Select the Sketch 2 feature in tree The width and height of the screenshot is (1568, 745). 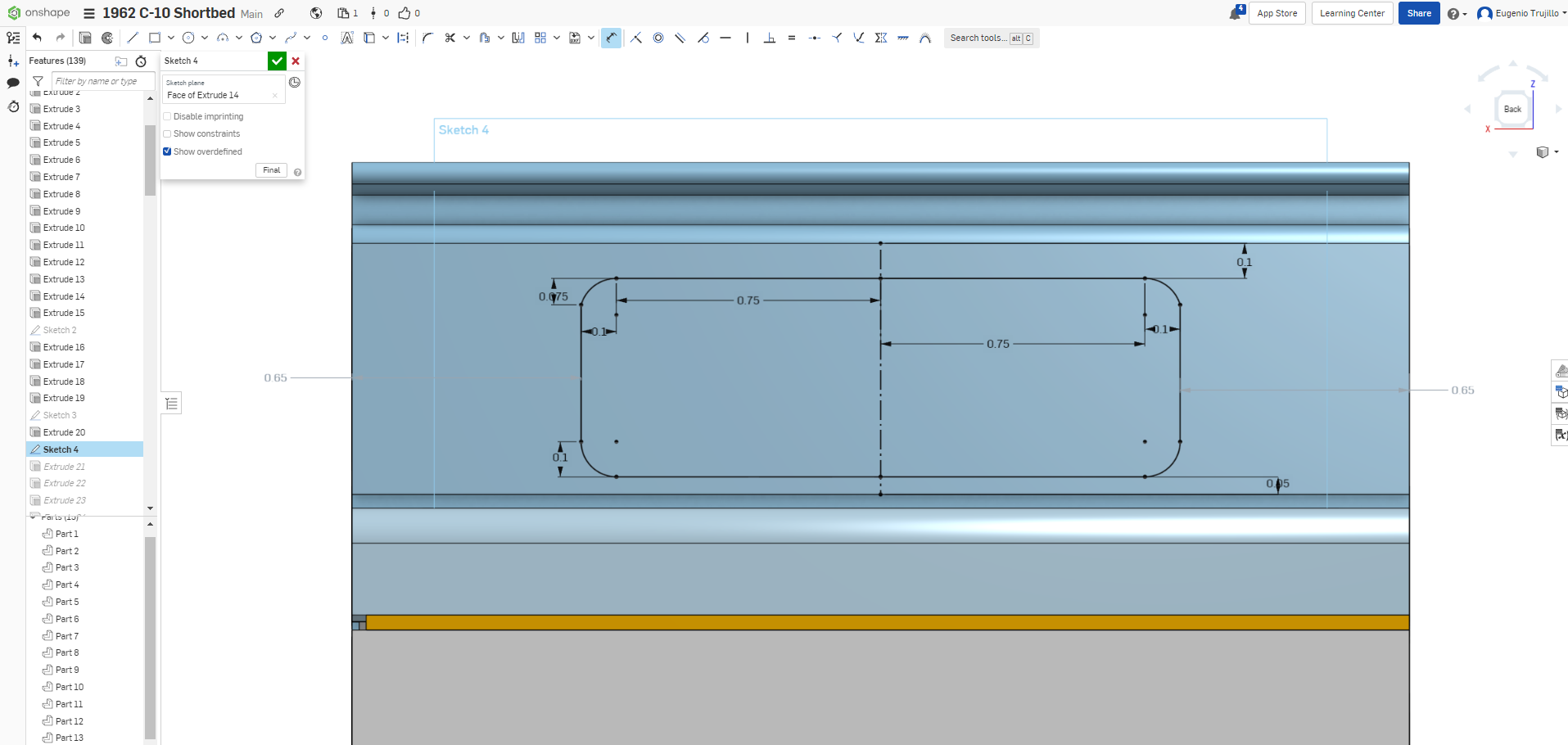[59, 330]
